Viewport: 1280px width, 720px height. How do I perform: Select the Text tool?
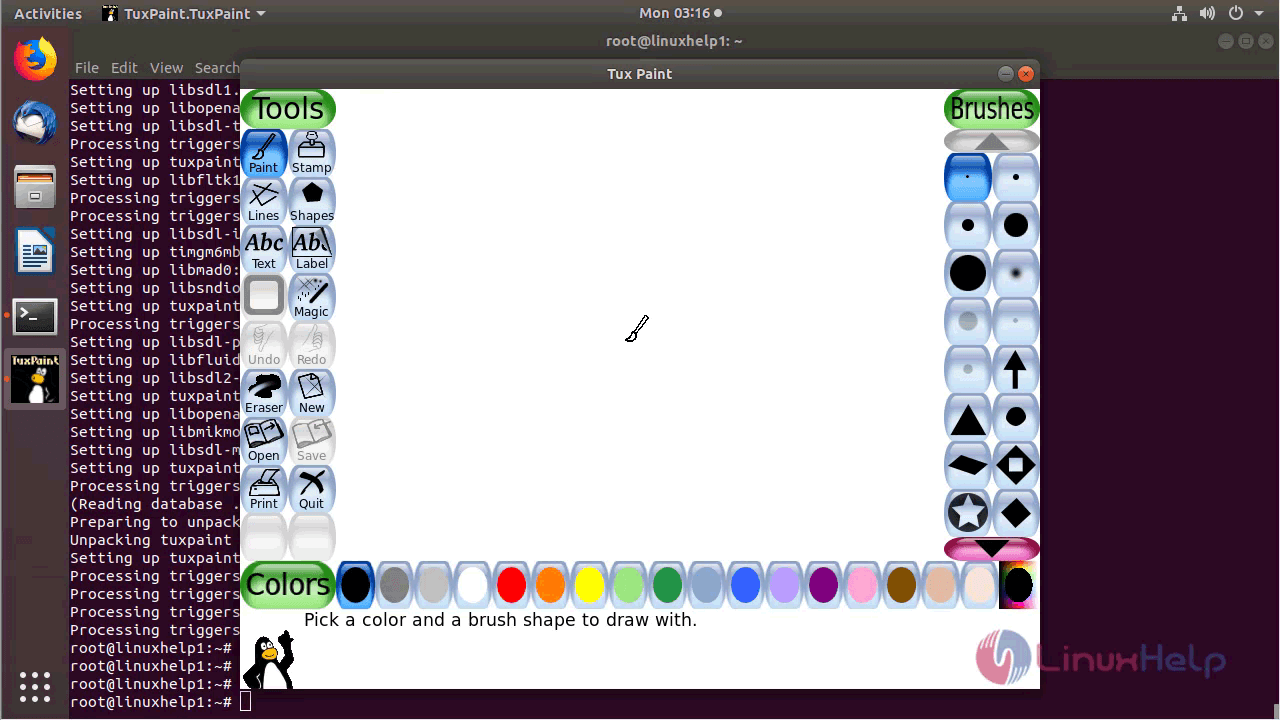263,248
